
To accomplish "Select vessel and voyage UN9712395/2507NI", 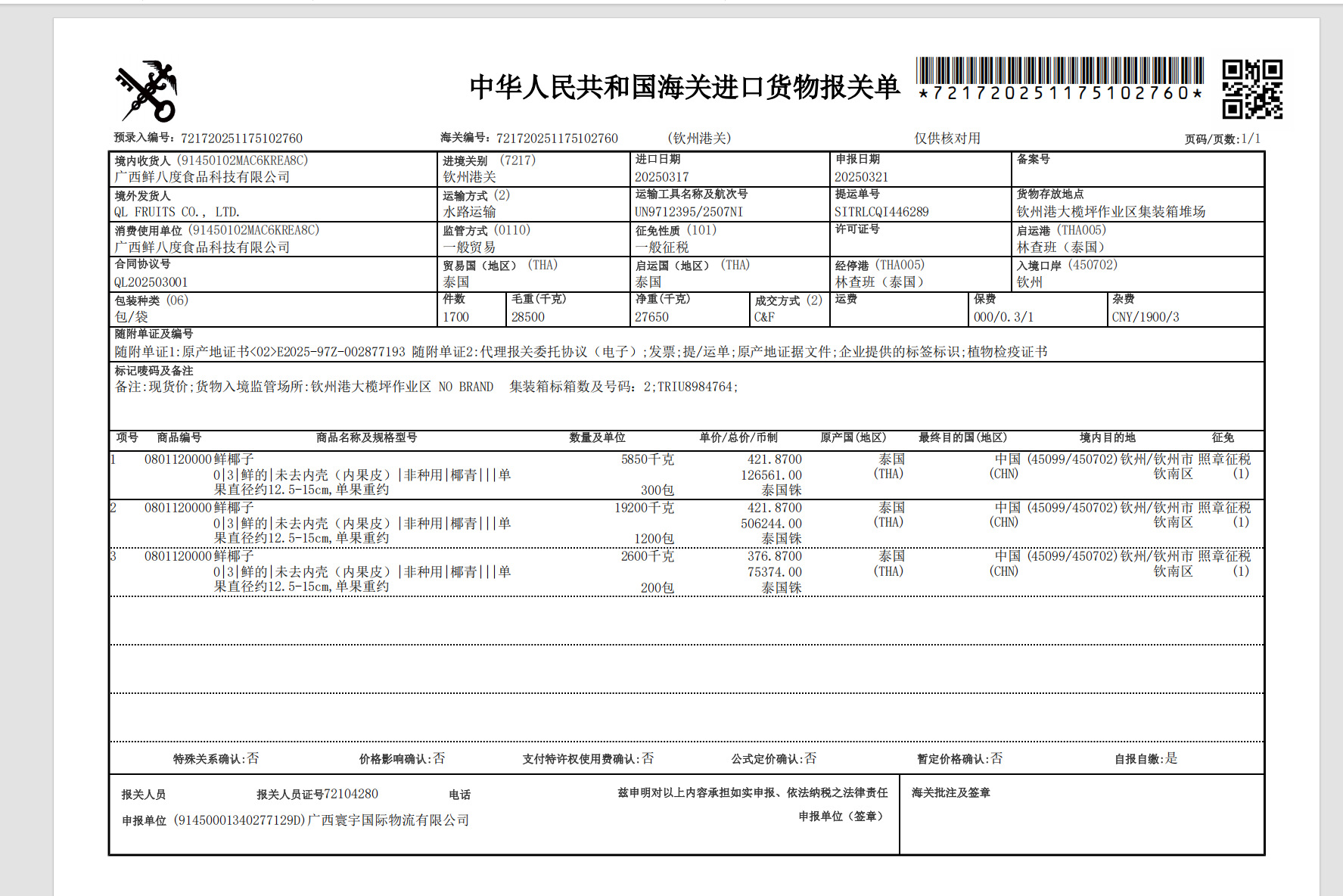I will coord(689,212).
